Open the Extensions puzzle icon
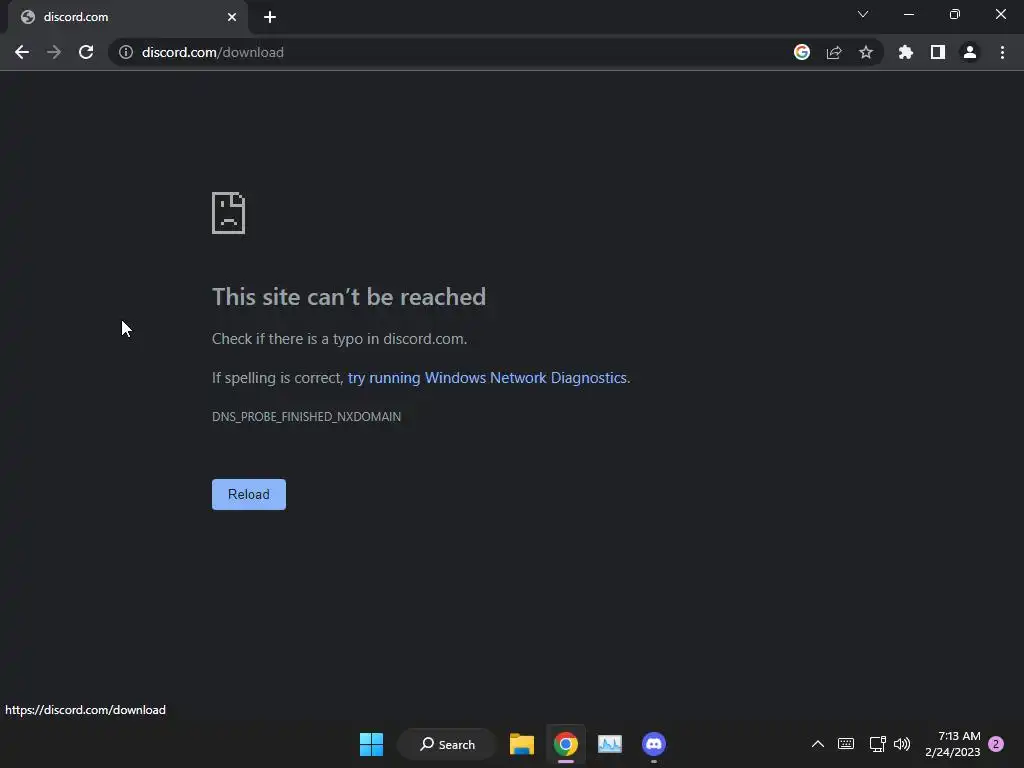 click(x=906, y=52)
